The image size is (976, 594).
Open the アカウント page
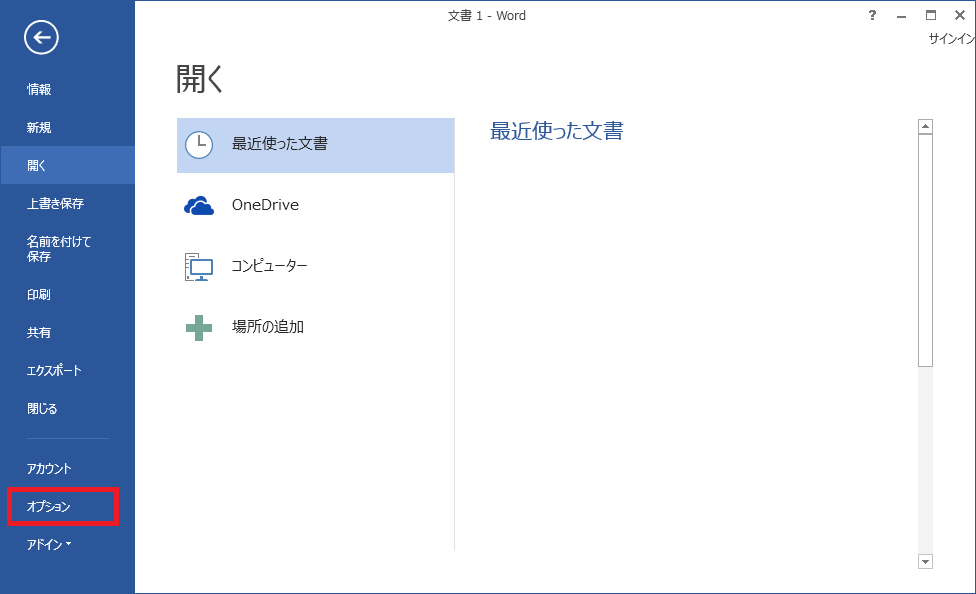(x=49, y=469)
